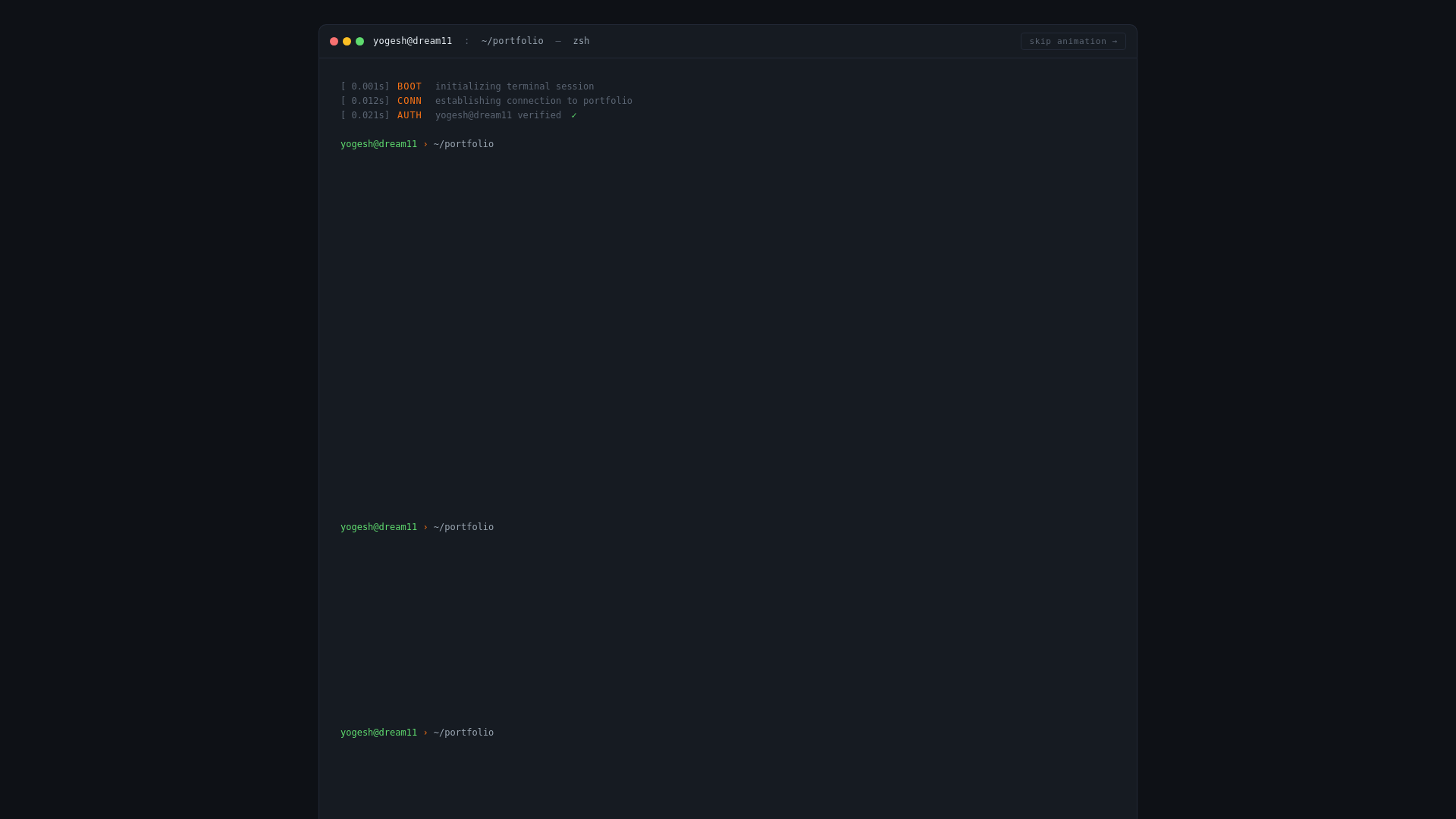Click the AUTH log label
Screen dimensions: 1456x819
(409, 115)
